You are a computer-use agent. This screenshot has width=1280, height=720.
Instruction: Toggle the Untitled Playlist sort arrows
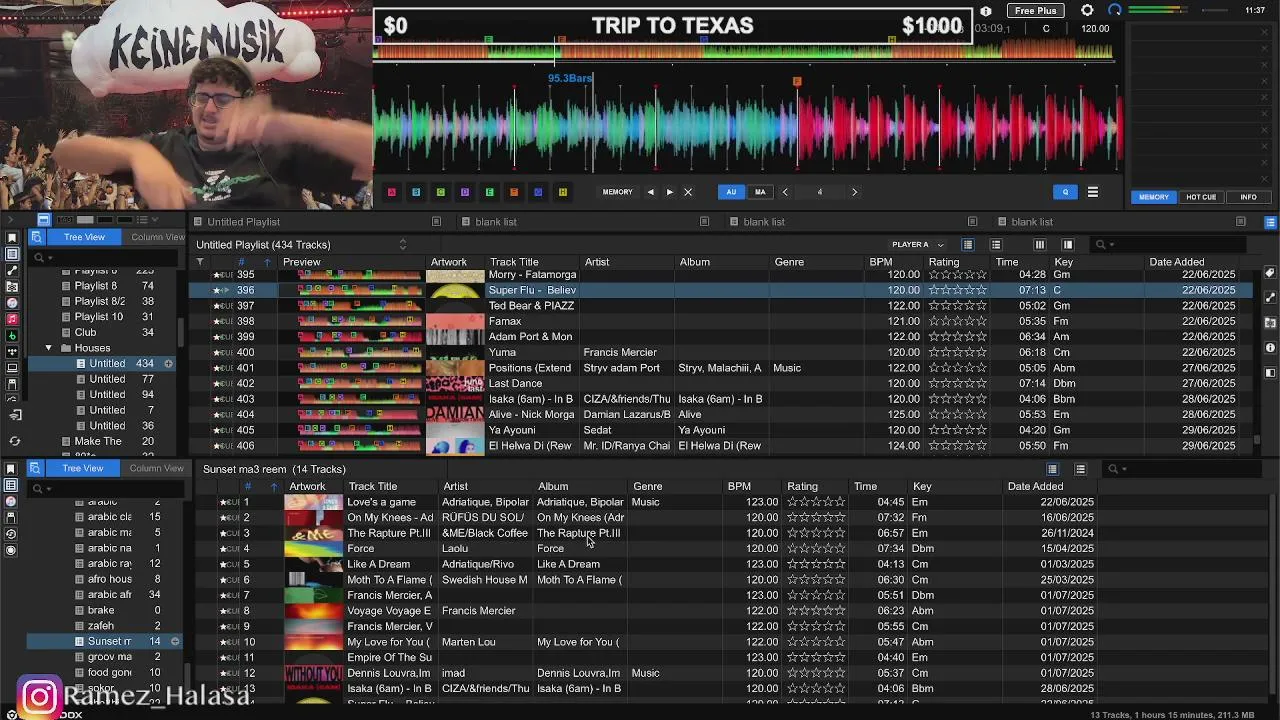click(x=403, y=245)
